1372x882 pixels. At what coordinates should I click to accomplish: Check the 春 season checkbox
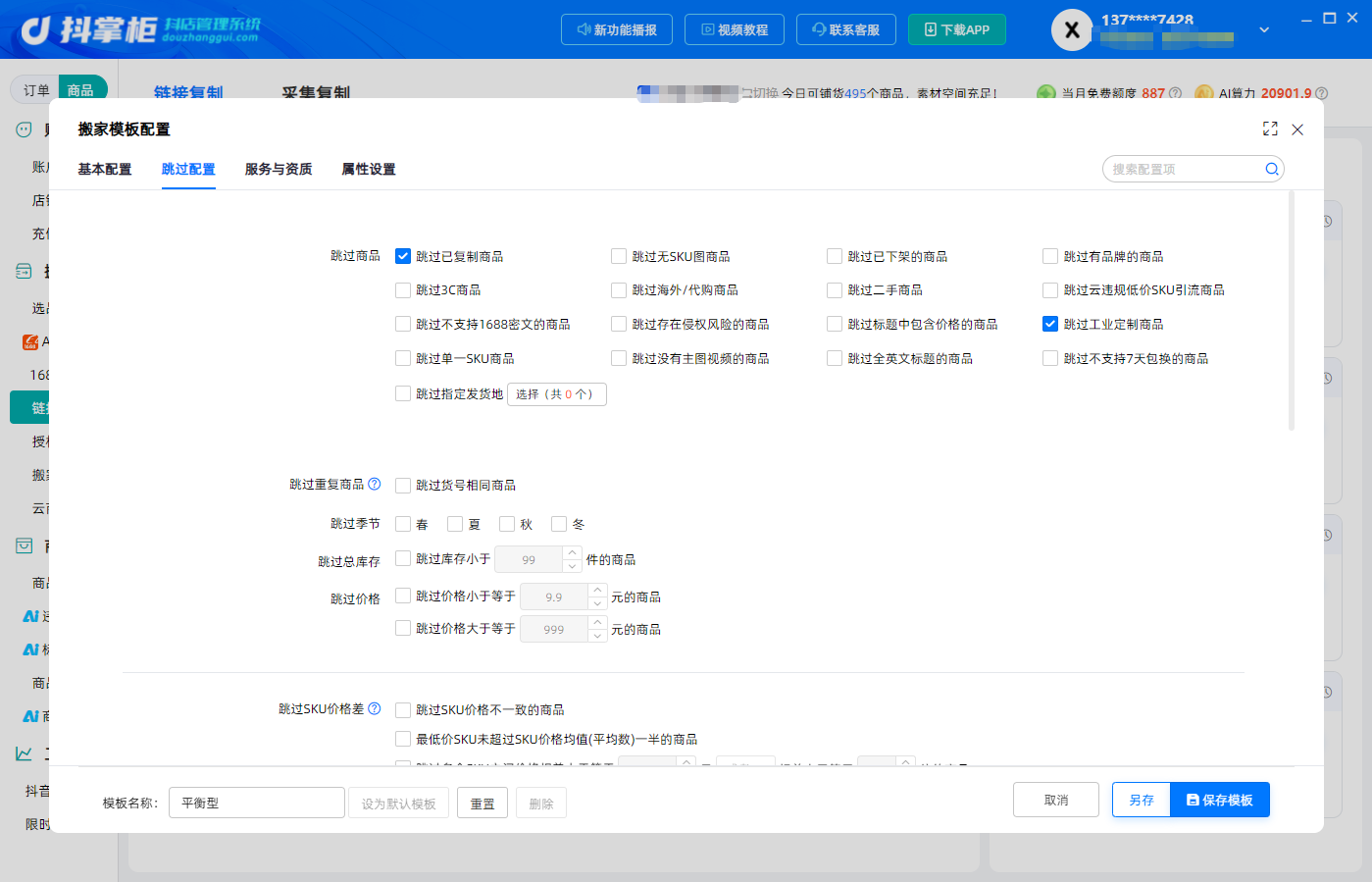[x=403, y=524]
